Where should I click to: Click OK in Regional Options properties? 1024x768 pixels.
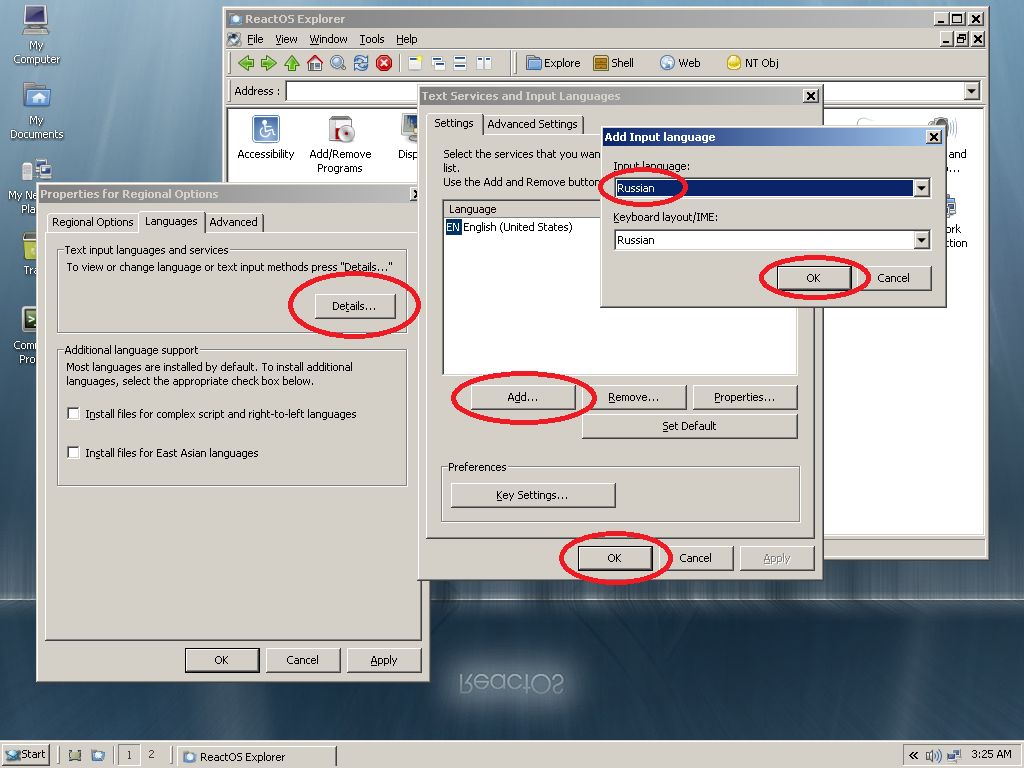222,660
